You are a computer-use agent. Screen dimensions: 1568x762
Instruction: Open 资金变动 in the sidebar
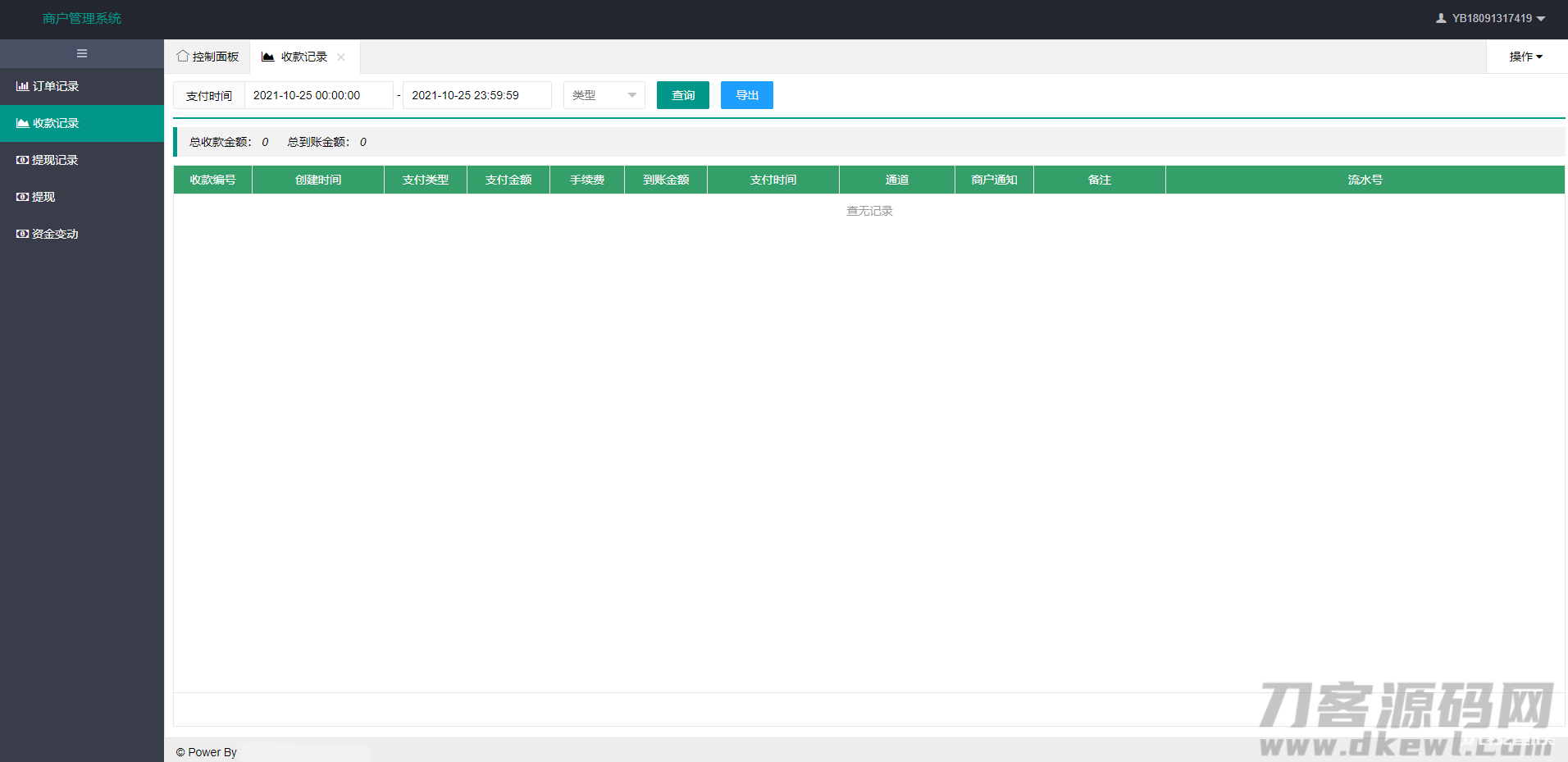(x=82, y=234)
